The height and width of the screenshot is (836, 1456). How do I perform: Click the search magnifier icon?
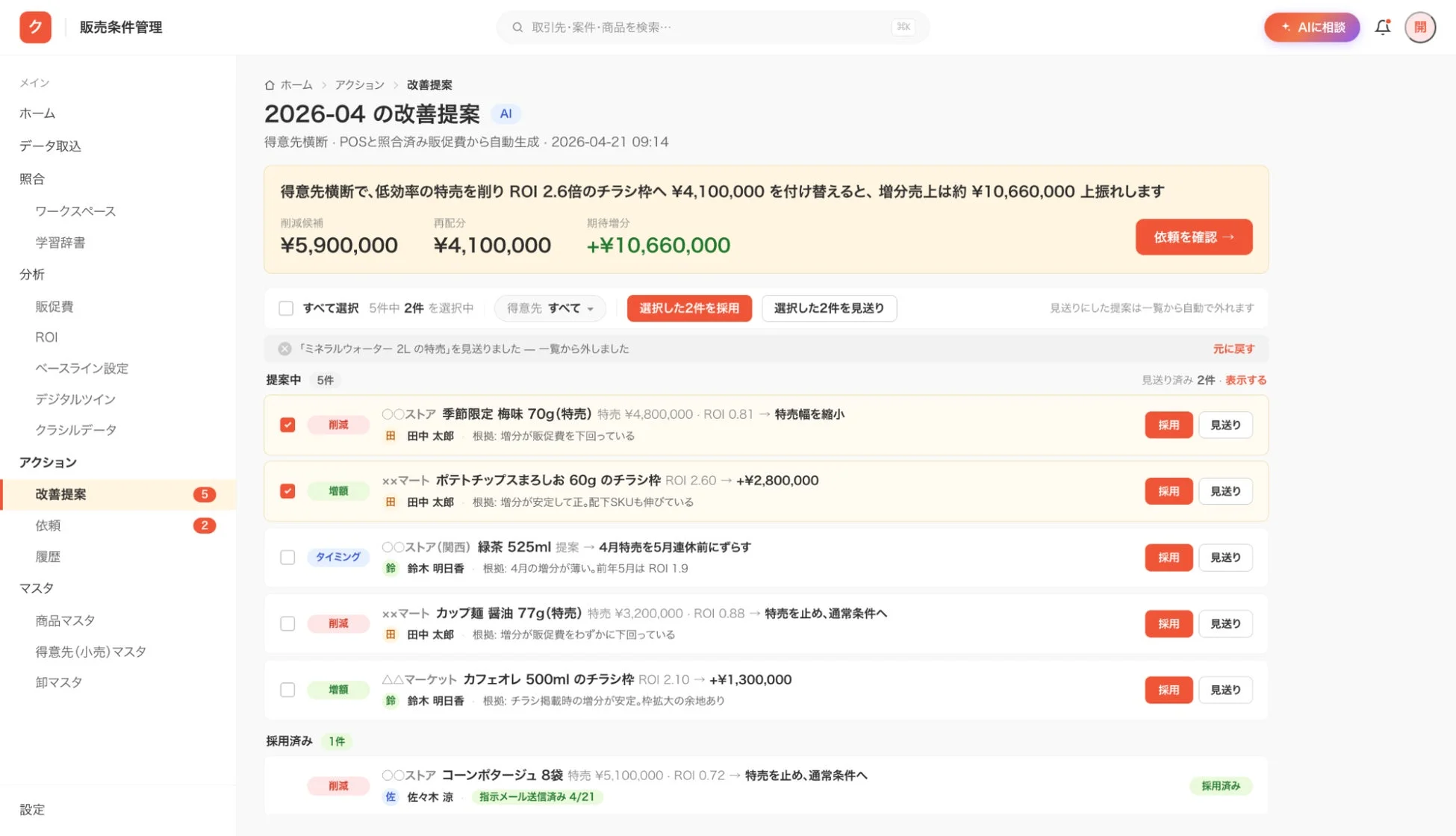pyautogui.click(x=517, y=28)
